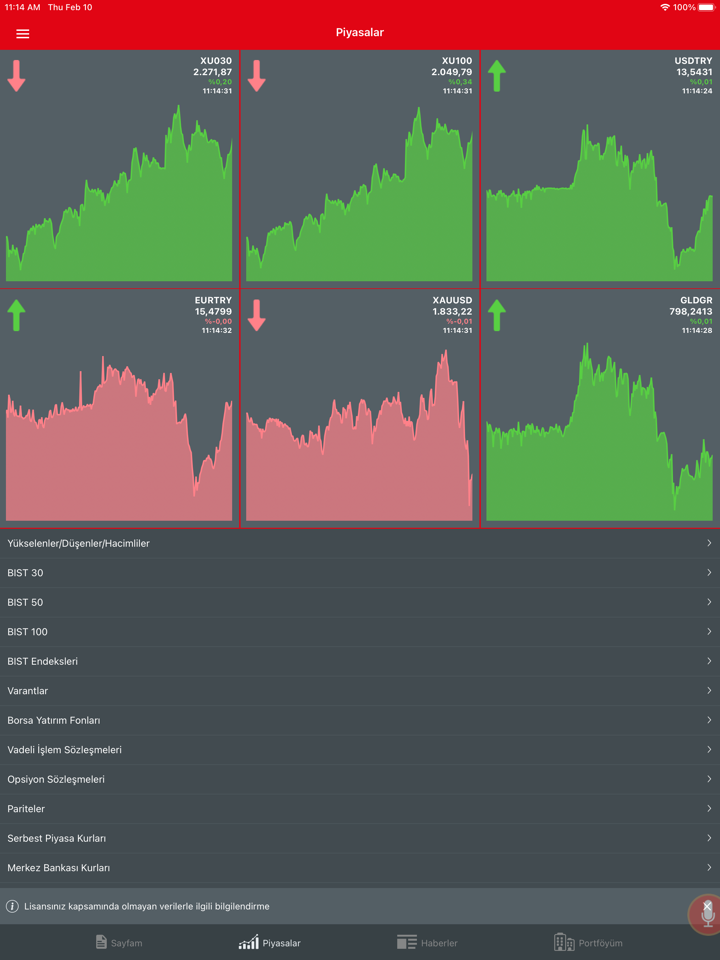The width and height of the screenshot is (720, 960).
Task: Tap the info icon beside license notice
Action: click(x=13, y=906)
